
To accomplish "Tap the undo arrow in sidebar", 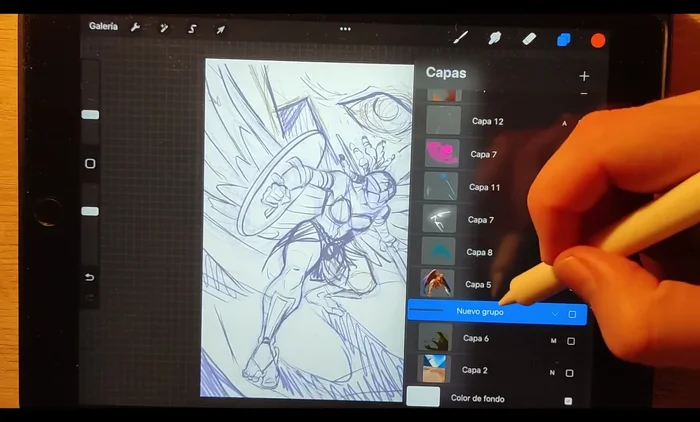I will (90, 277).
